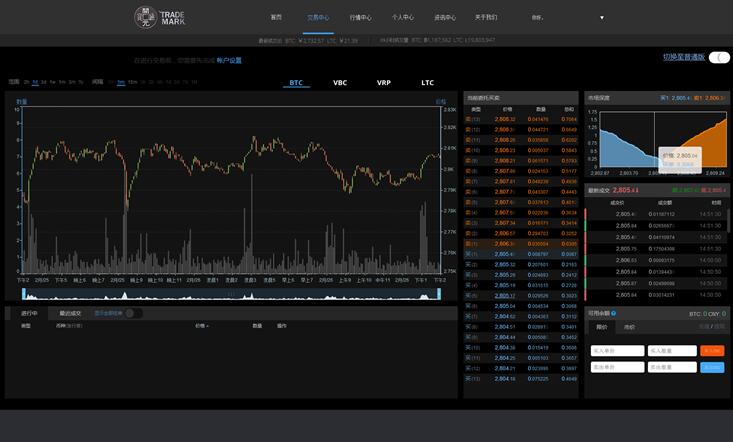Switch to the 最近成交 tab
Screen dimensions: 733x442
coord(70,313)
